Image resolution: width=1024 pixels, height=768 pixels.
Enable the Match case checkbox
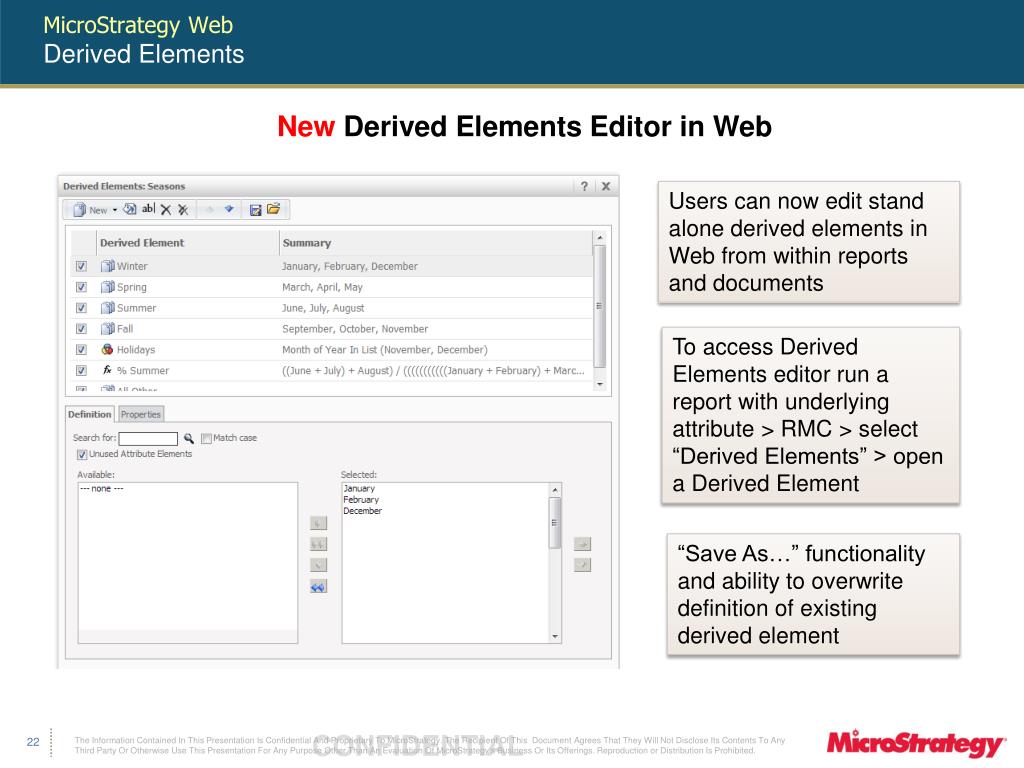(206, 438)
